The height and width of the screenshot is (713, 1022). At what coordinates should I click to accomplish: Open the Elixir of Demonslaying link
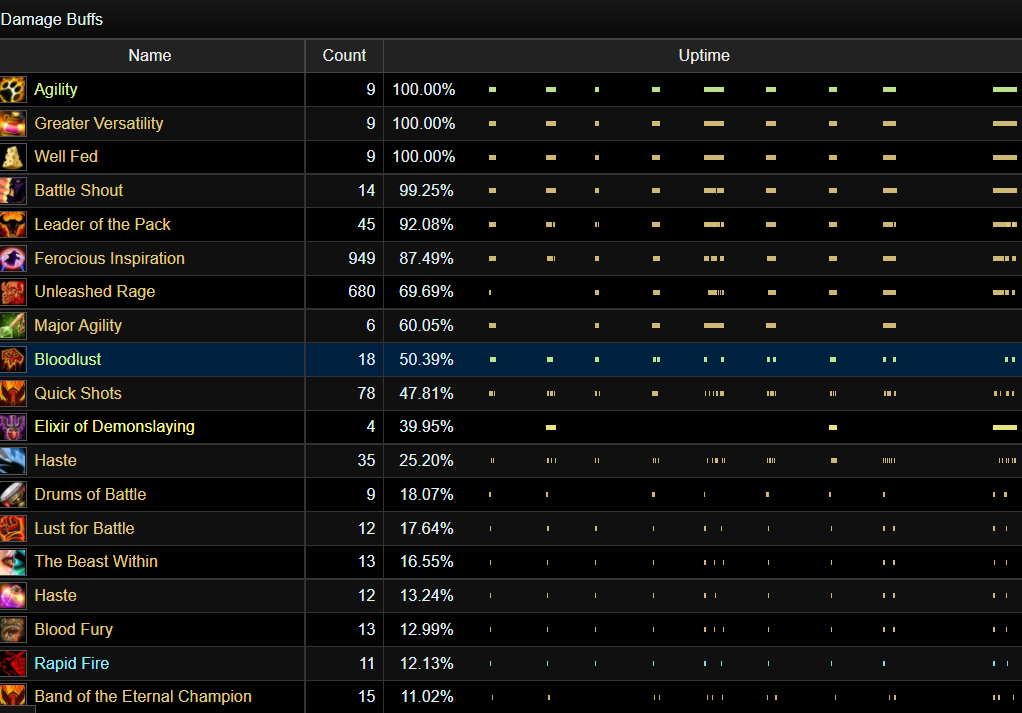coord(115,427)
